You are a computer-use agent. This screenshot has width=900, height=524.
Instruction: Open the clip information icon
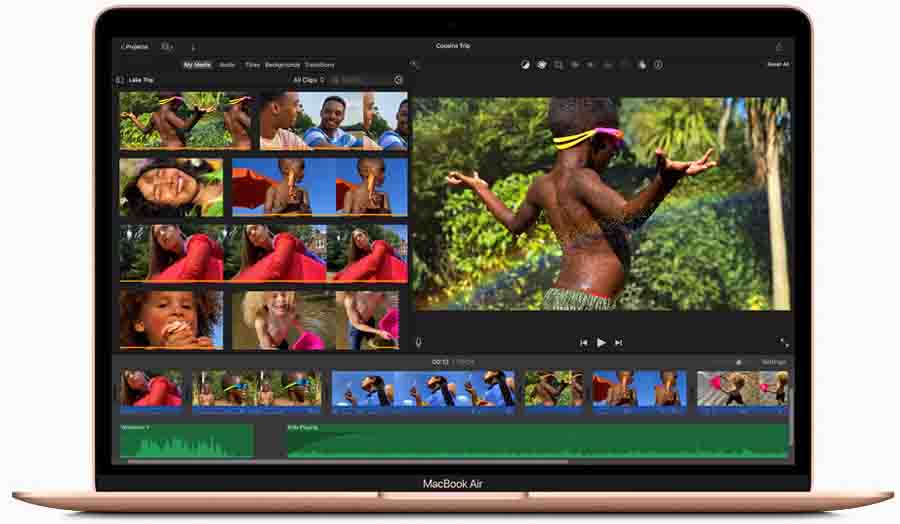click(x=658, y=65)
